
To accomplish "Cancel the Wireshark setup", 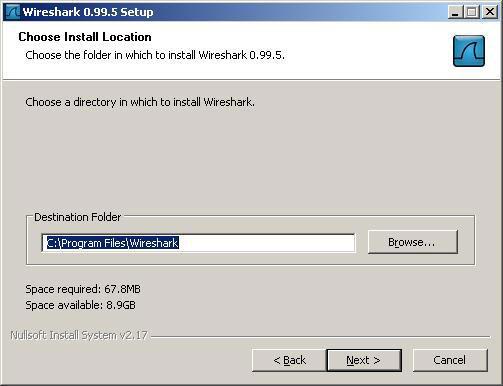I will tap(450, 360).
